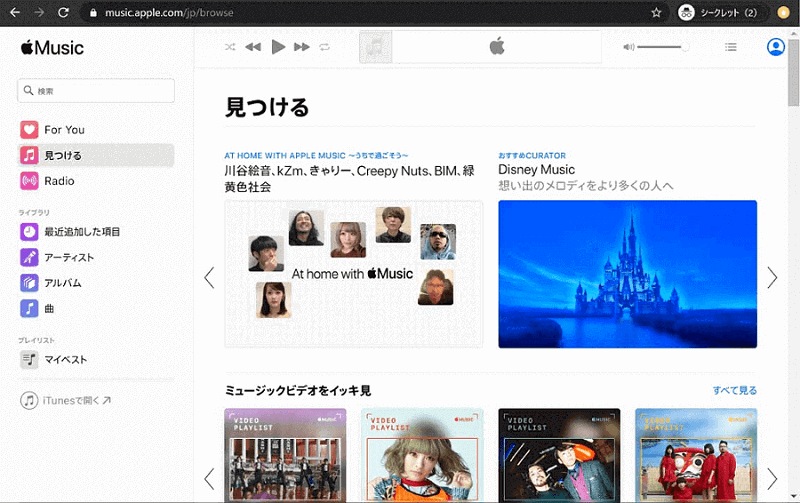Go back with the browser back arrow
This screenshot has width=800, height=503.
[15, 12]
